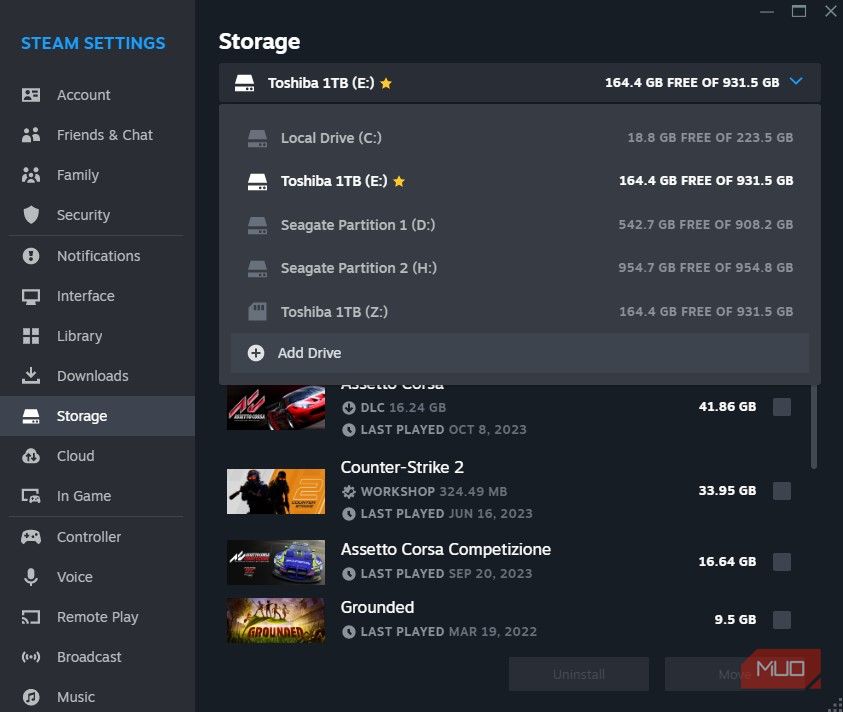Open the Remote Play settings section
The image size is (843, 712).
click(28, 617)
